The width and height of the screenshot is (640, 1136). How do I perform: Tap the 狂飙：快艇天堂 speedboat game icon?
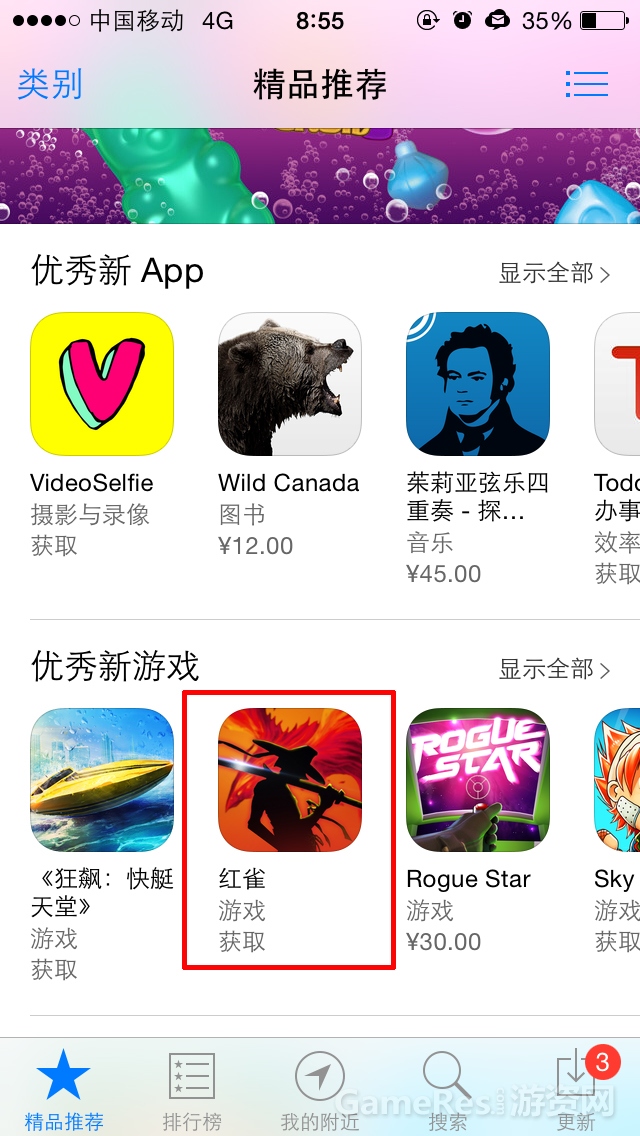point(101,780)
